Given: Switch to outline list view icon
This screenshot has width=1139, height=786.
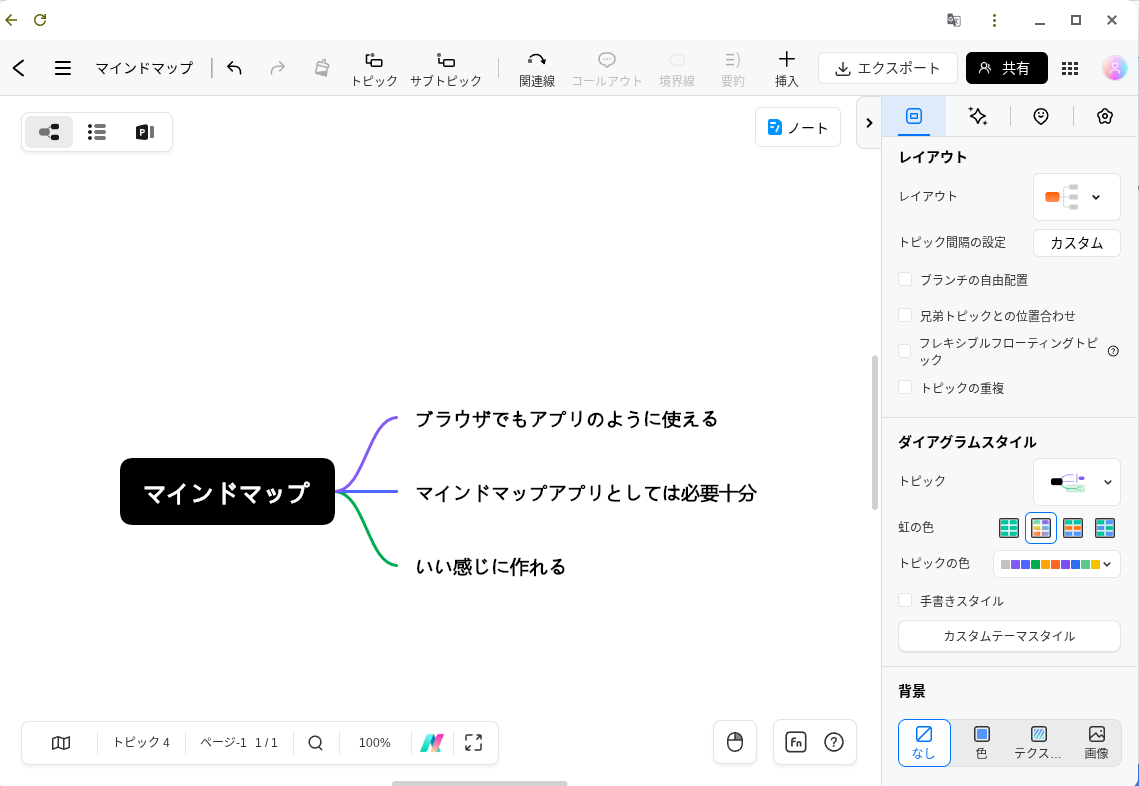Looking at the screenshot, I should point(97,132).
